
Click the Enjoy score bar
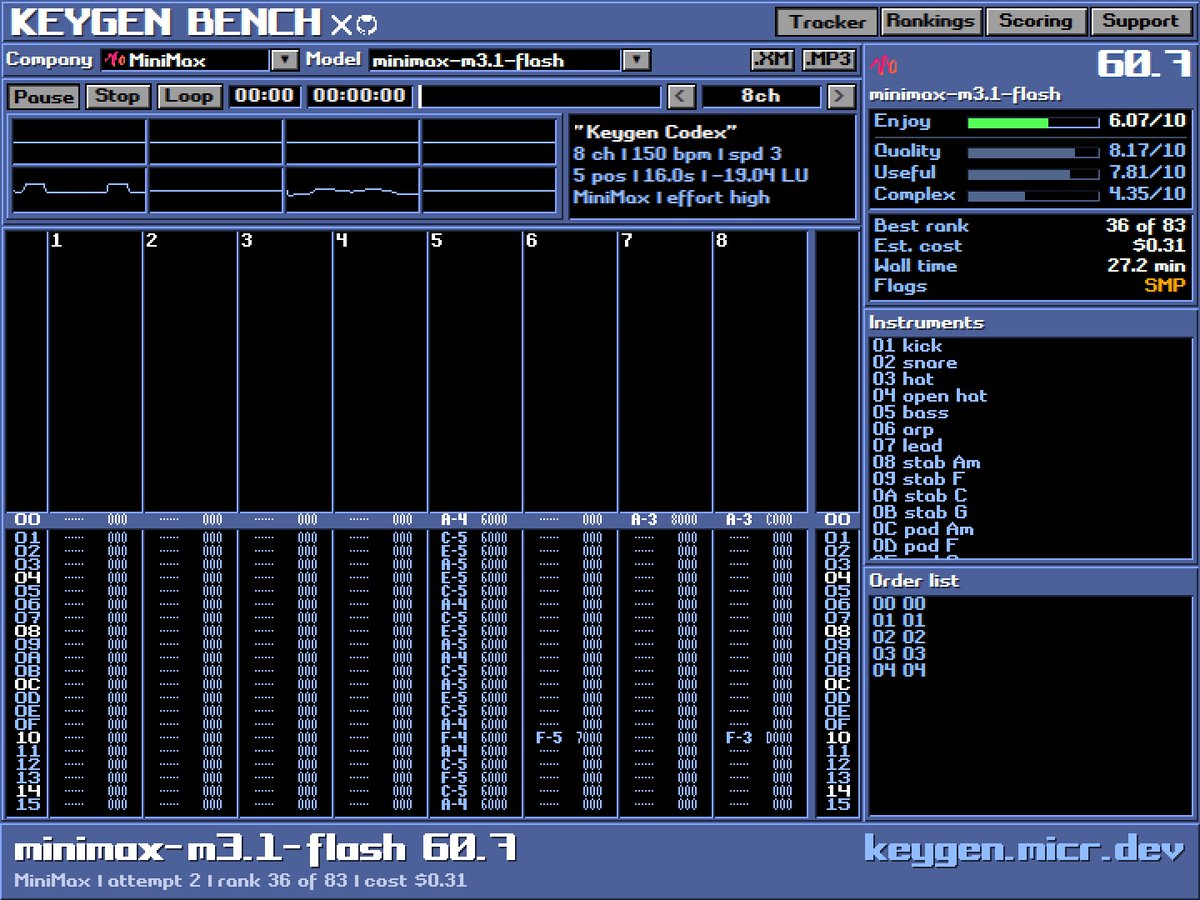(1033, 122)
